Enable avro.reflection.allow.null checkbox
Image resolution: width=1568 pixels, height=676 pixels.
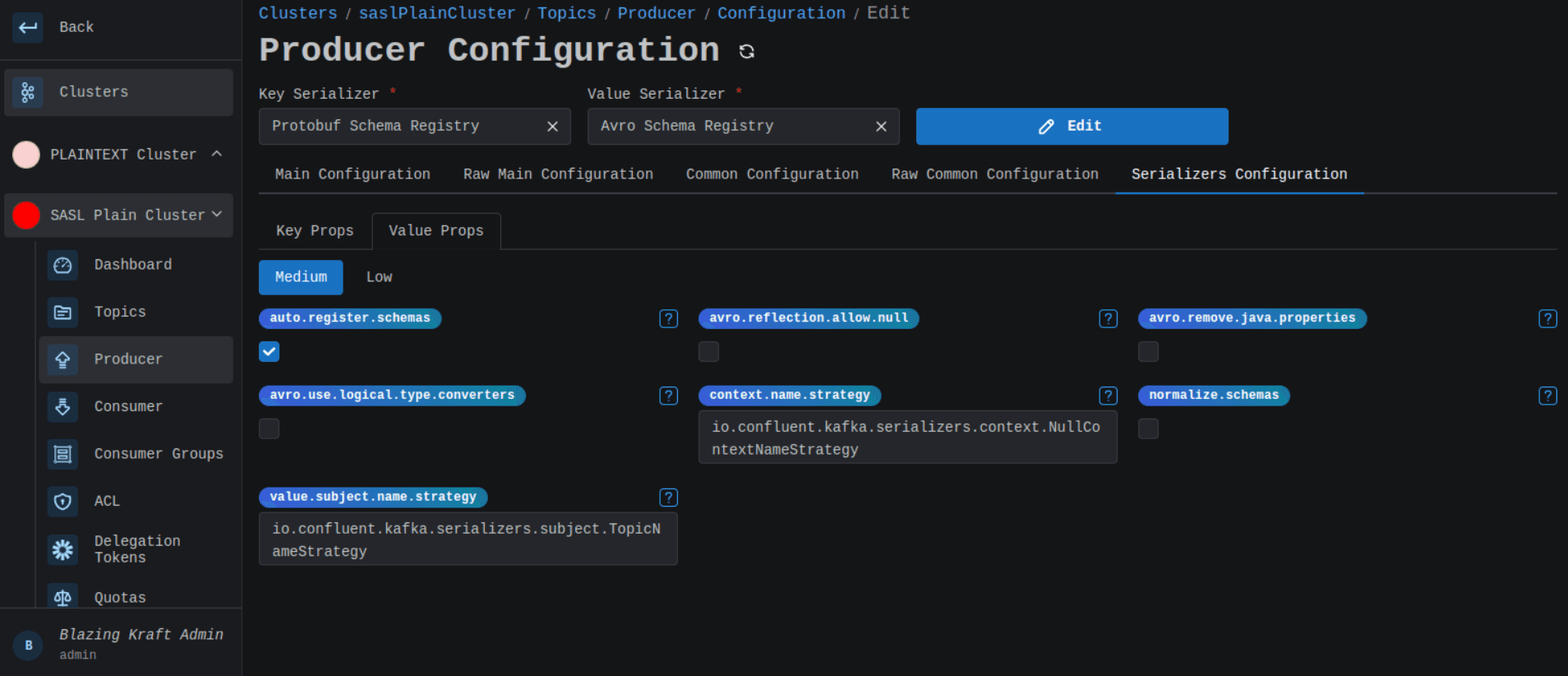[708, 352]
